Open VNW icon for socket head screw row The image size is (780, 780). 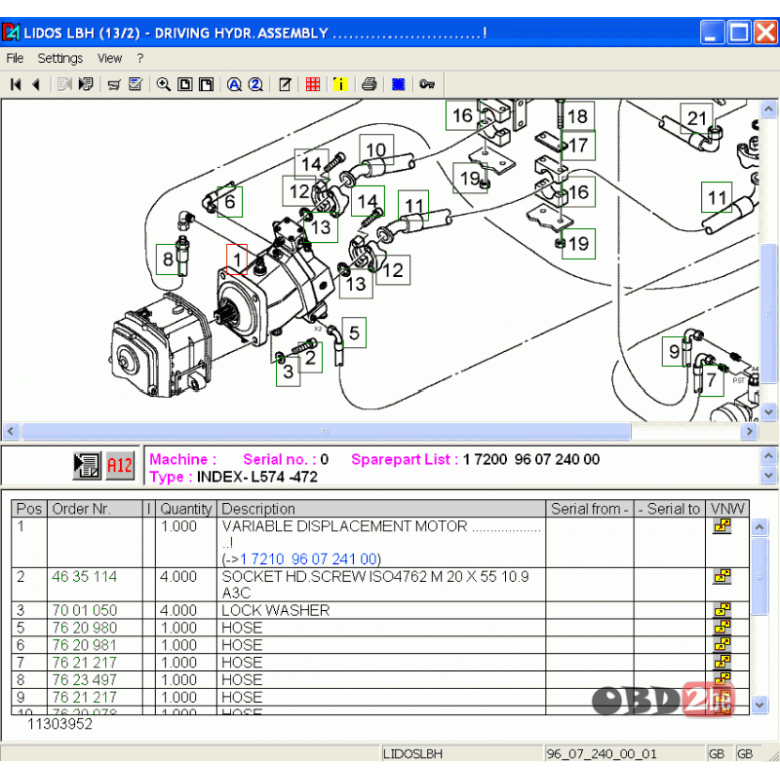722,577
